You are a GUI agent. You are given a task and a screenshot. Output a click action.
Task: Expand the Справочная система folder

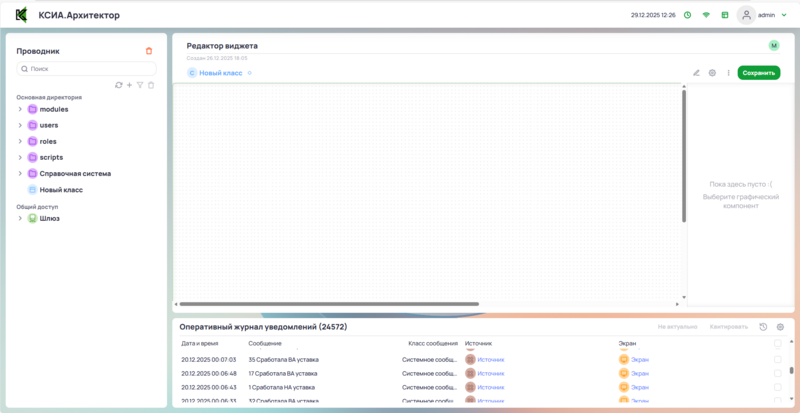point(20,173)
